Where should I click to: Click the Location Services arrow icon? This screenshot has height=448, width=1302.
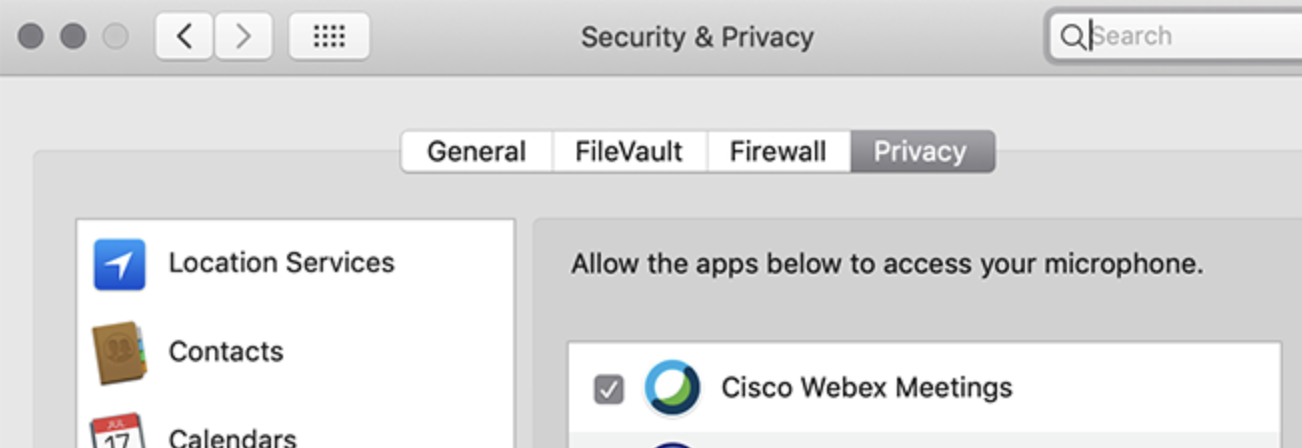click(x=119, y=264)
